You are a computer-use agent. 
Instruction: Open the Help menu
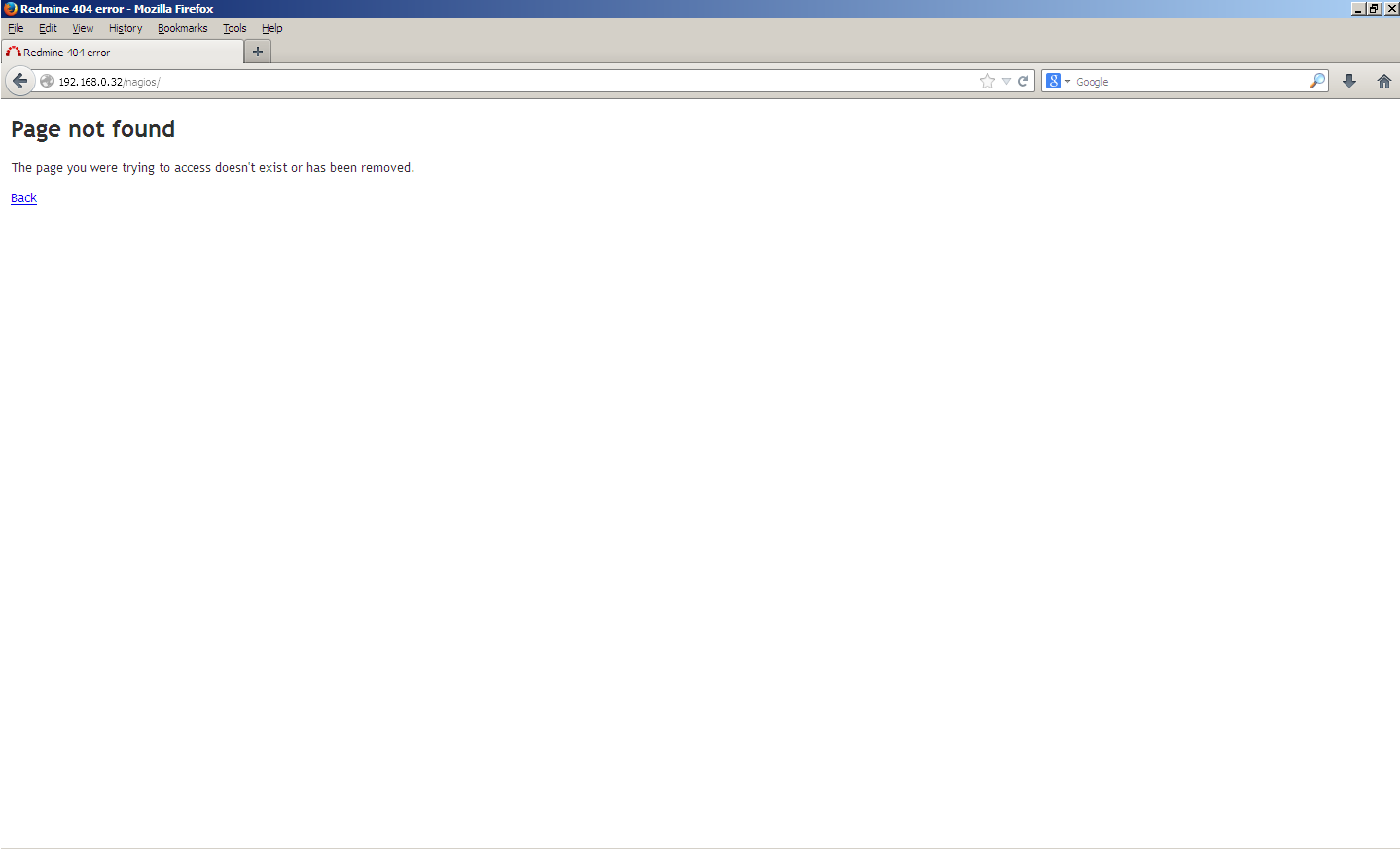tap(271, 28)
